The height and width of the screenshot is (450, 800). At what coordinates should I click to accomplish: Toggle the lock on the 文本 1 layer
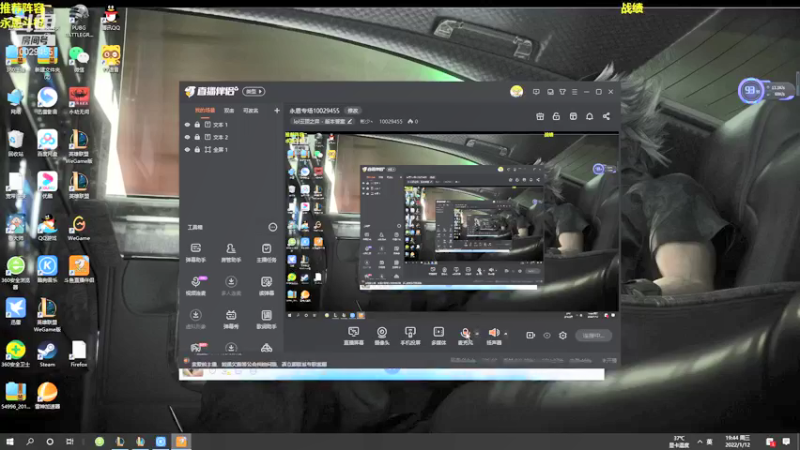197,124
